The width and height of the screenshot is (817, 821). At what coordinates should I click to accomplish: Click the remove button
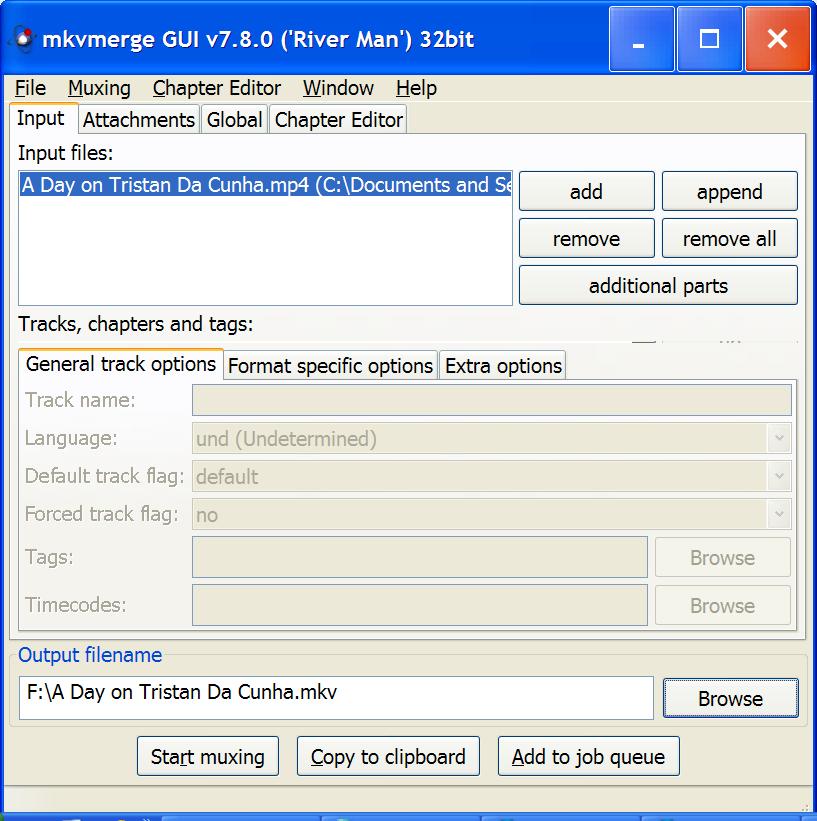tap(587, 238)
